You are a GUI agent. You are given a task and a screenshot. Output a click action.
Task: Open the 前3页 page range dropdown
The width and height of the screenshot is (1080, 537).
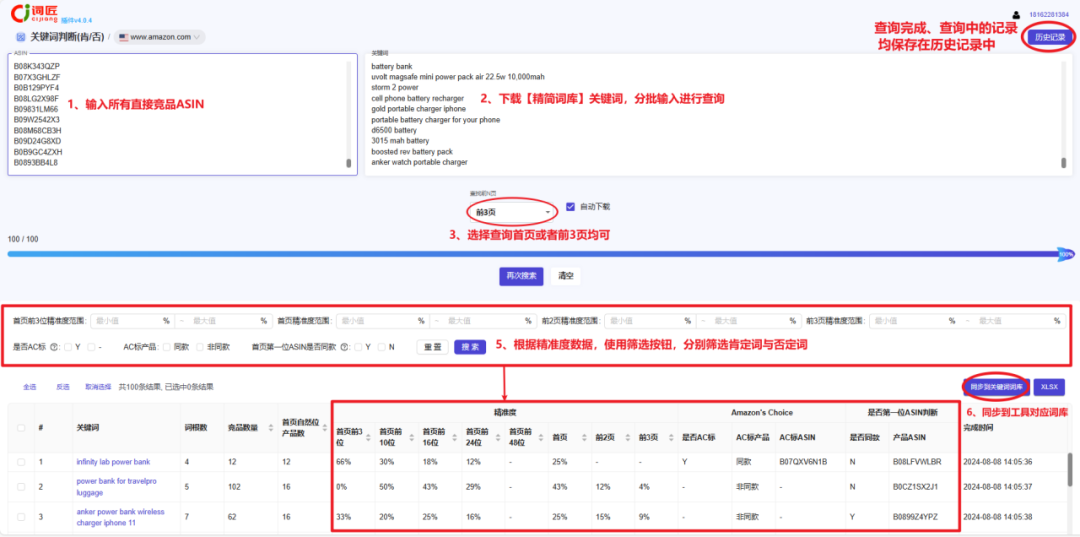pyautogui.click(x=512, y=211)
